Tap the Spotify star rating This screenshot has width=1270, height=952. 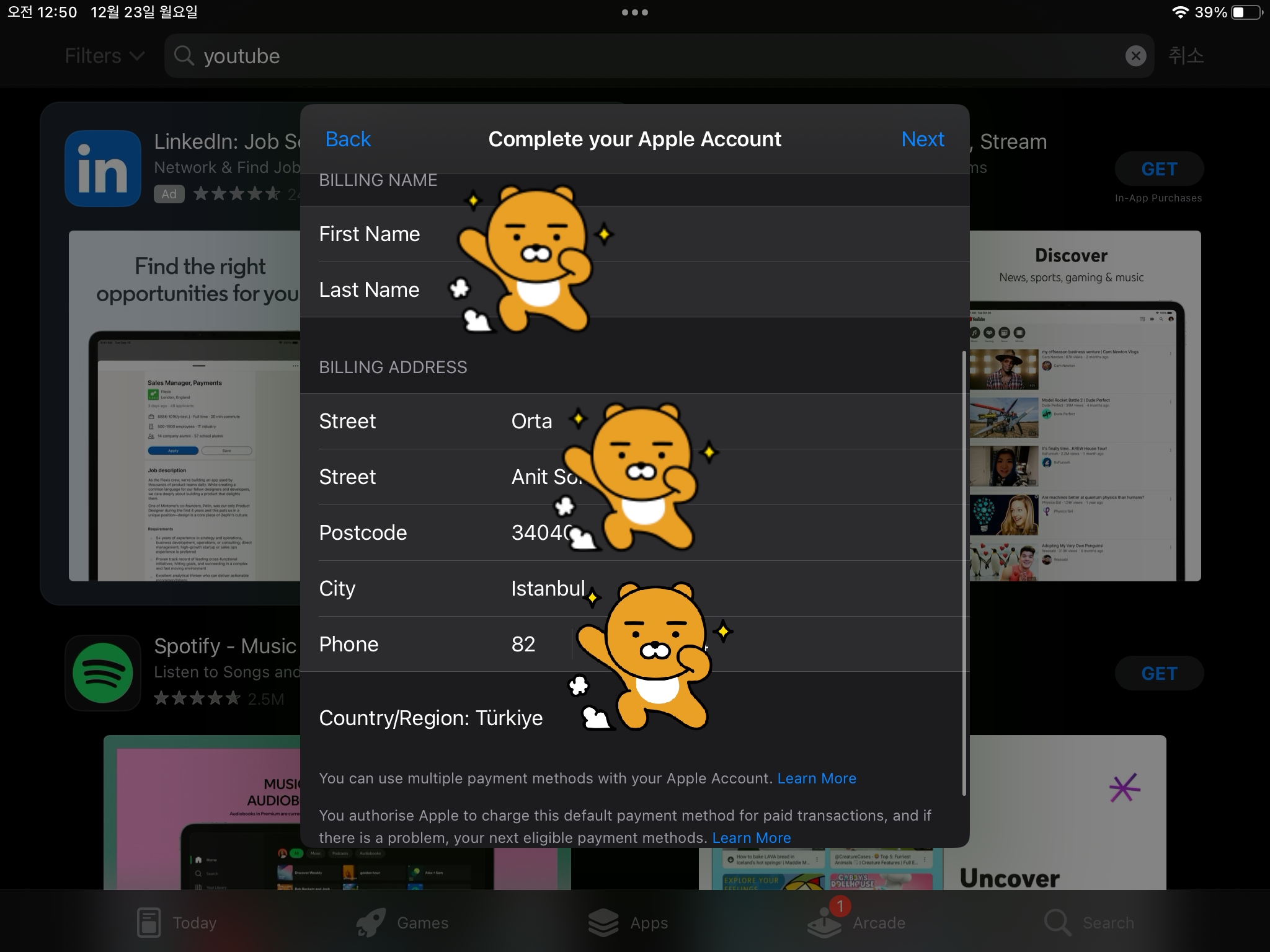(197, 699)
